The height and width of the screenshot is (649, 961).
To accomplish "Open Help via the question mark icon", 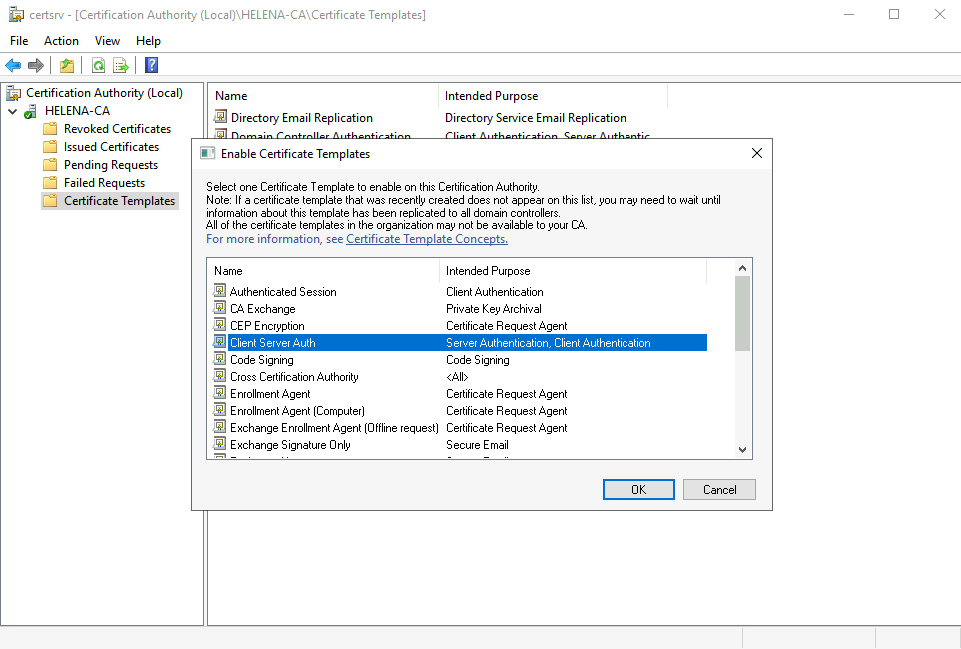I will click(x=151, y=66).
